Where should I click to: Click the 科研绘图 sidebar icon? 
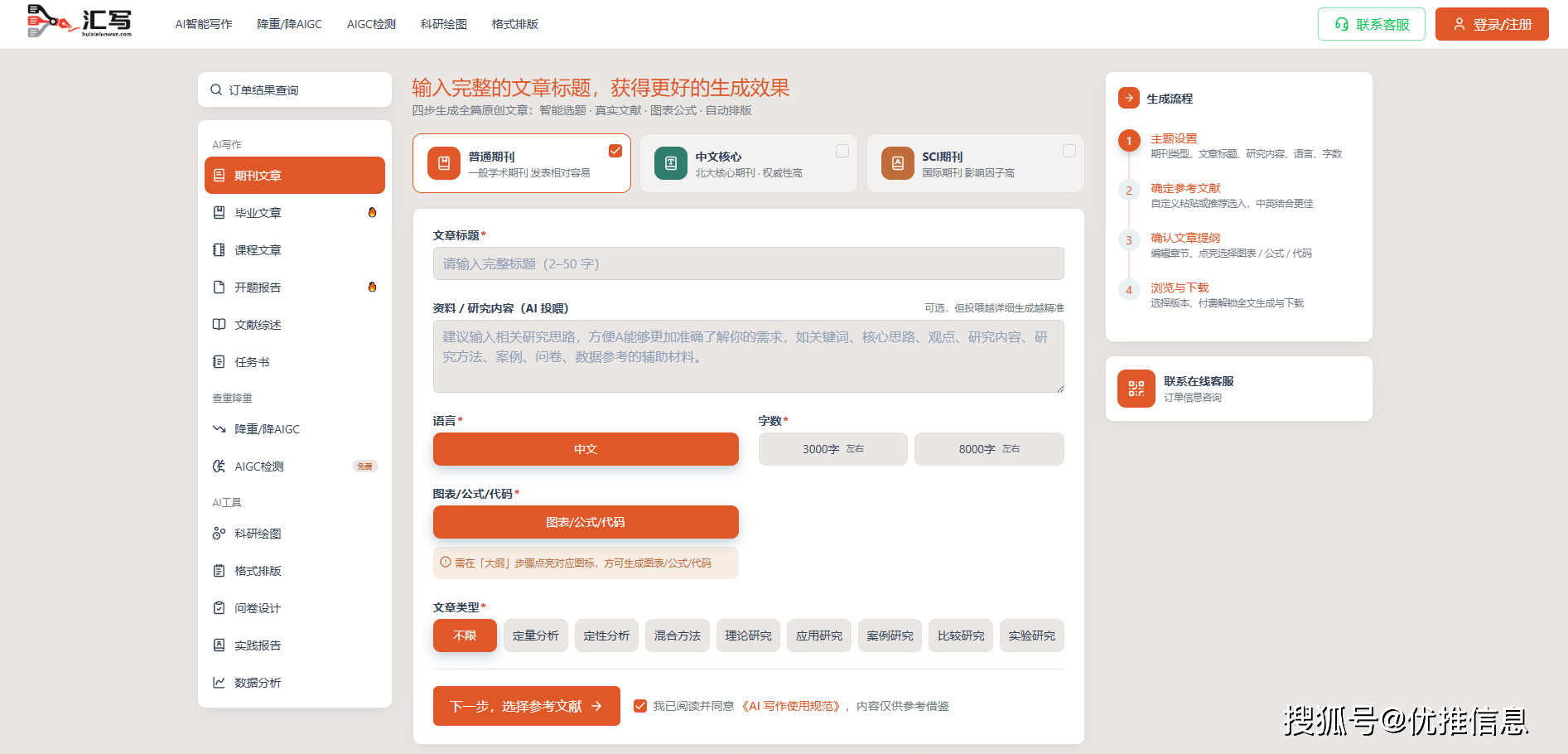click(x=219, y=534)
